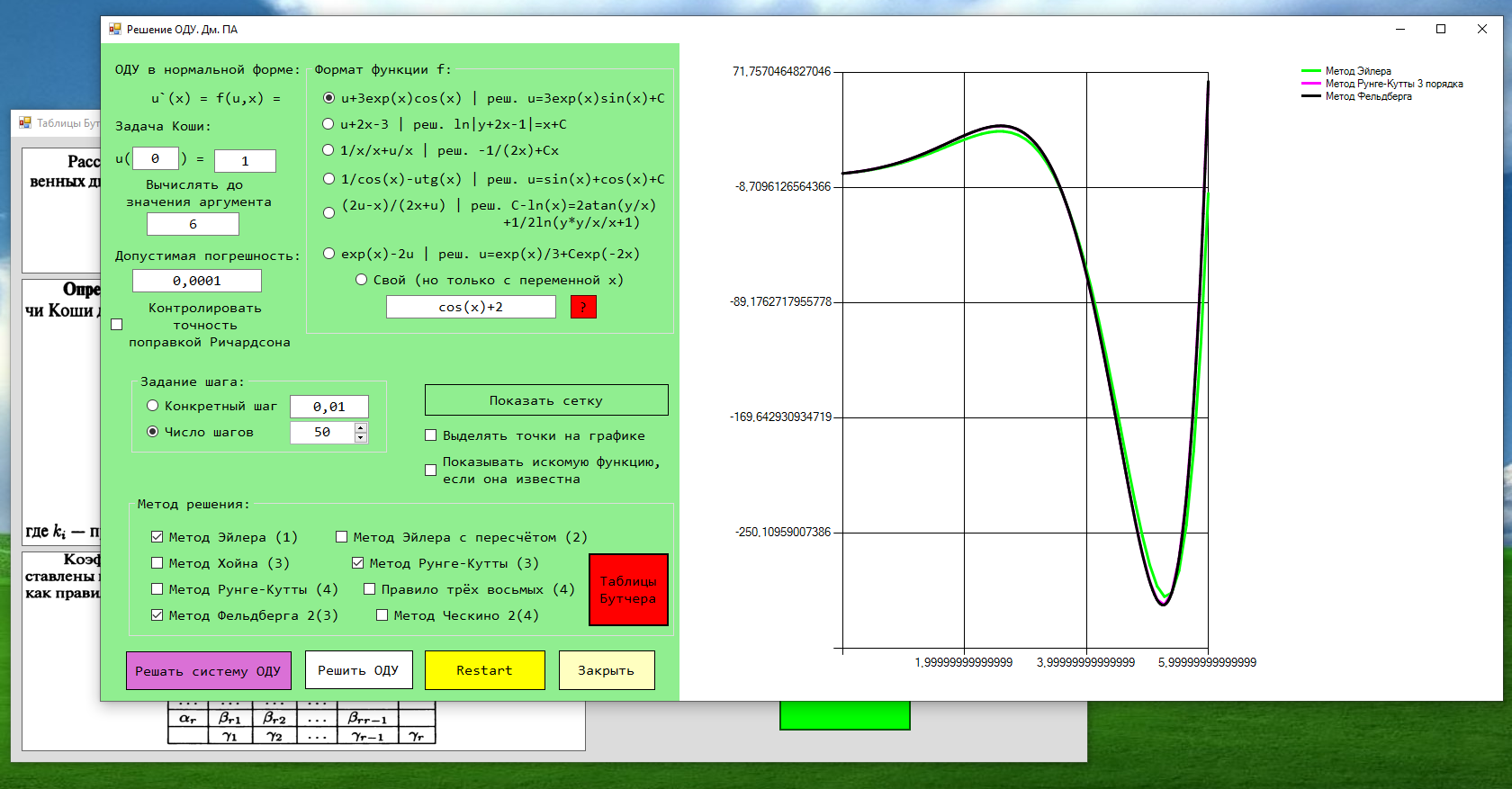Image resolution: width=1512 pixels, height=789 pixels.
Task: Click the custom function field 'cos(x)+2'
Action: 471,307
